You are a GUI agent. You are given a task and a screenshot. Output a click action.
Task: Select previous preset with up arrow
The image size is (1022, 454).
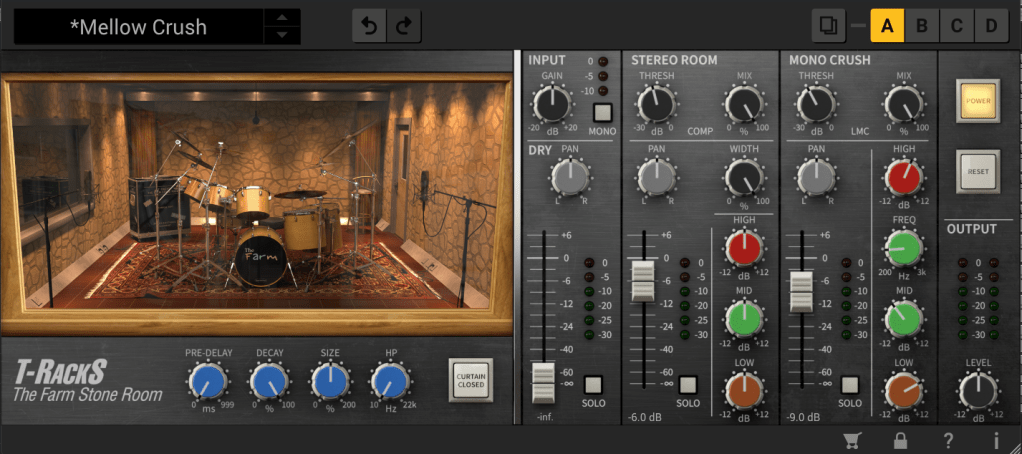[283, 18]
